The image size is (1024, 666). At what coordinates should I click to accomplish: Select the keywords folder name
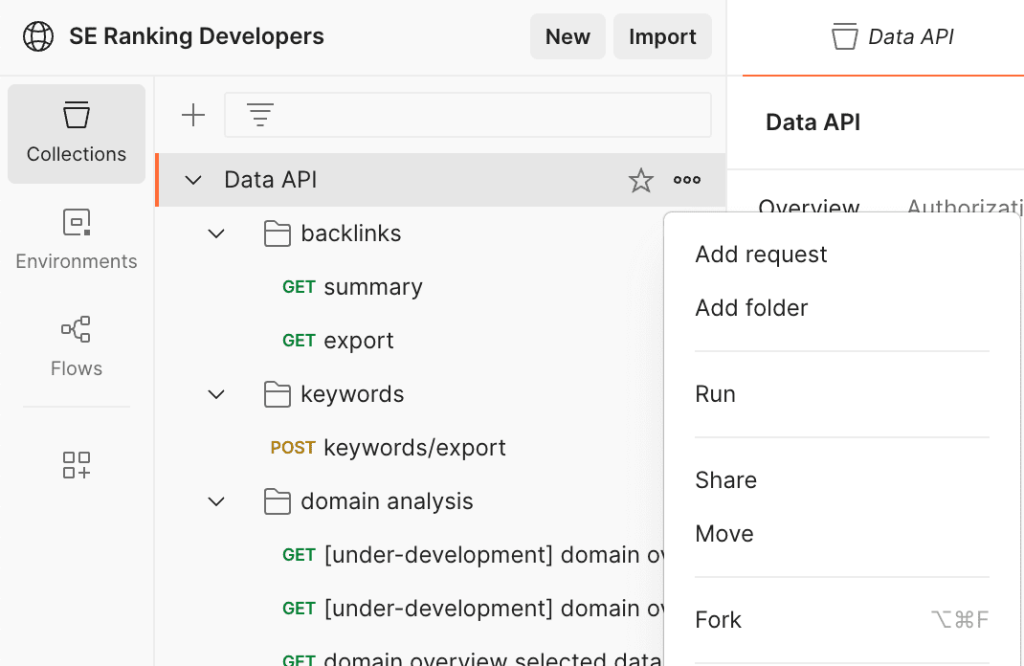tap(352, 394)
